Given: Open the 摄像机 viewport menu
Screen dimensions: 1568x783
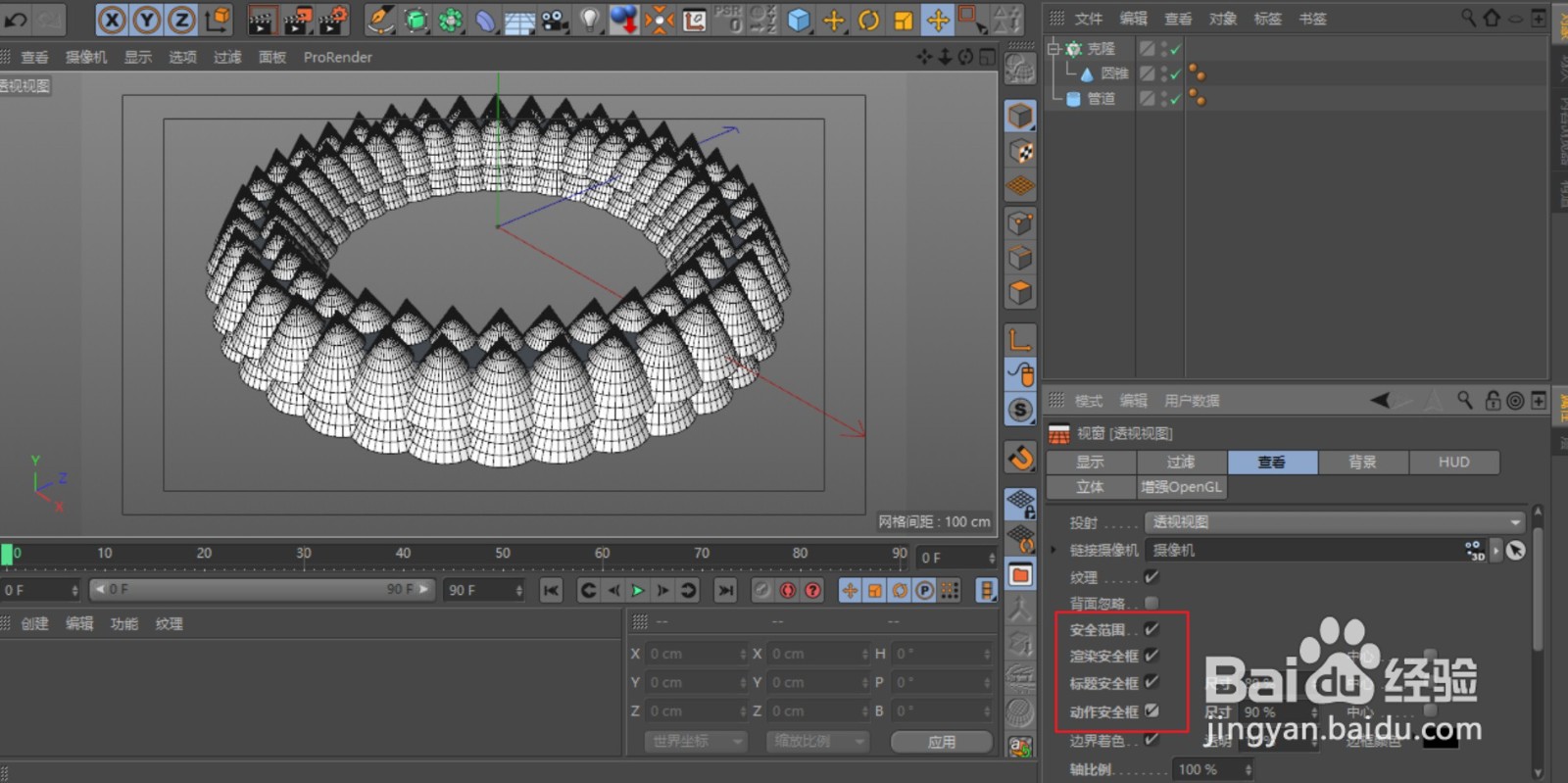Looking at the screenshot, I should tap(86, 57).
